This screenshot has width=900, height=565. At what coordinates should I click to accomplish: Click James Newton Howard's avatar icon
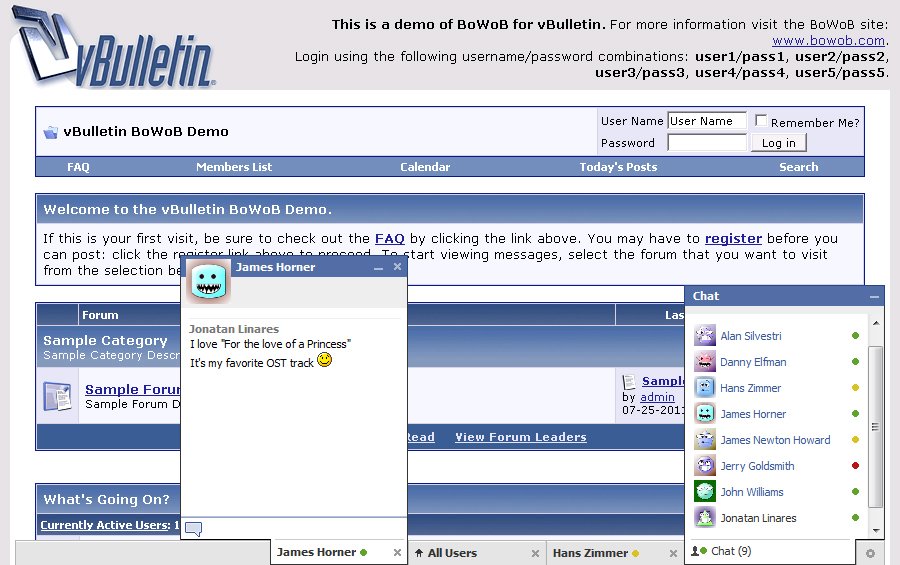pos(705,440)
